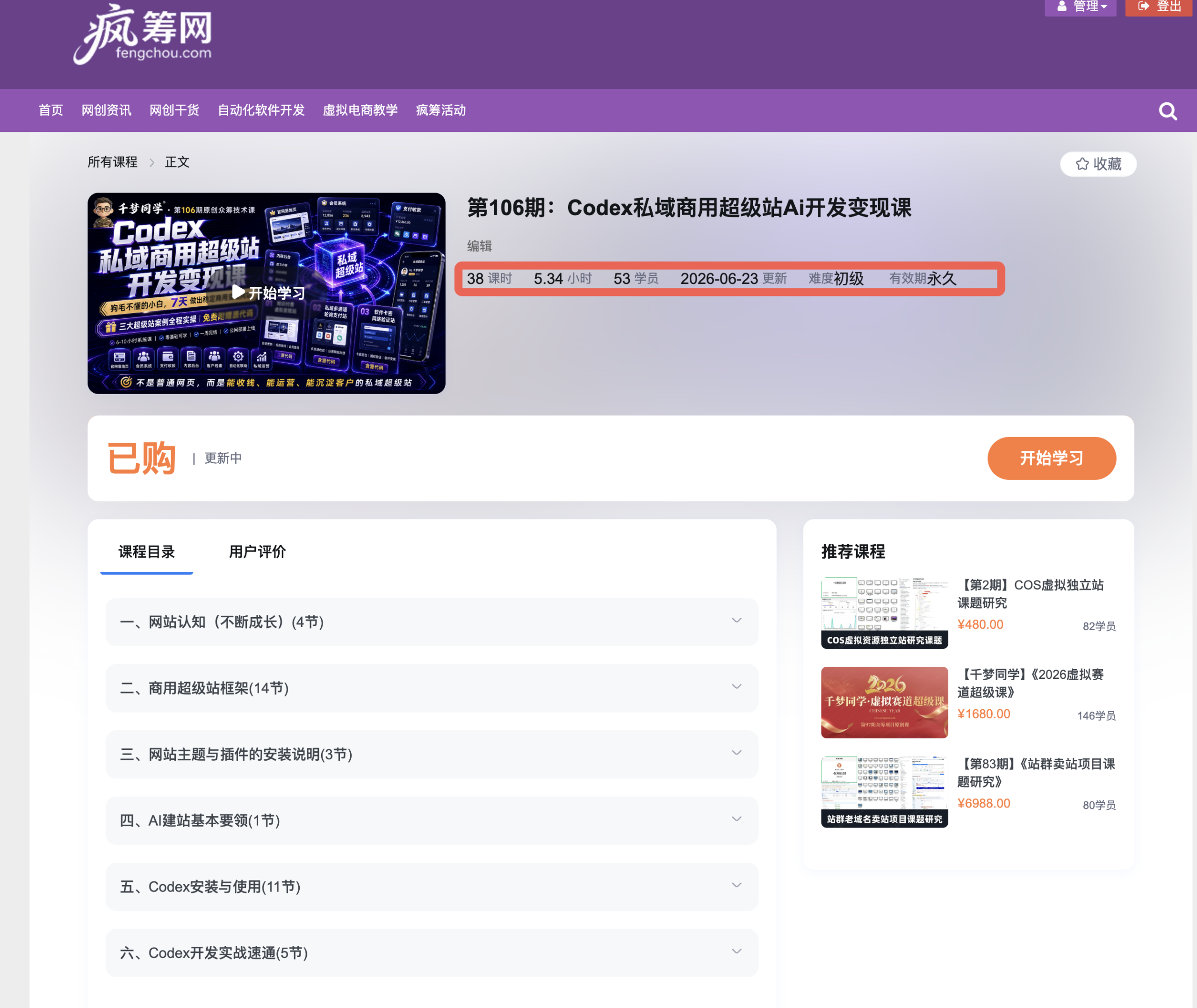This screenshot has width=1197, height=1008.
Task: Open 【千梦同学】《2026虚拟赛道超级课》 course link
Action: pyautogui.click(x=1030, y=683)
